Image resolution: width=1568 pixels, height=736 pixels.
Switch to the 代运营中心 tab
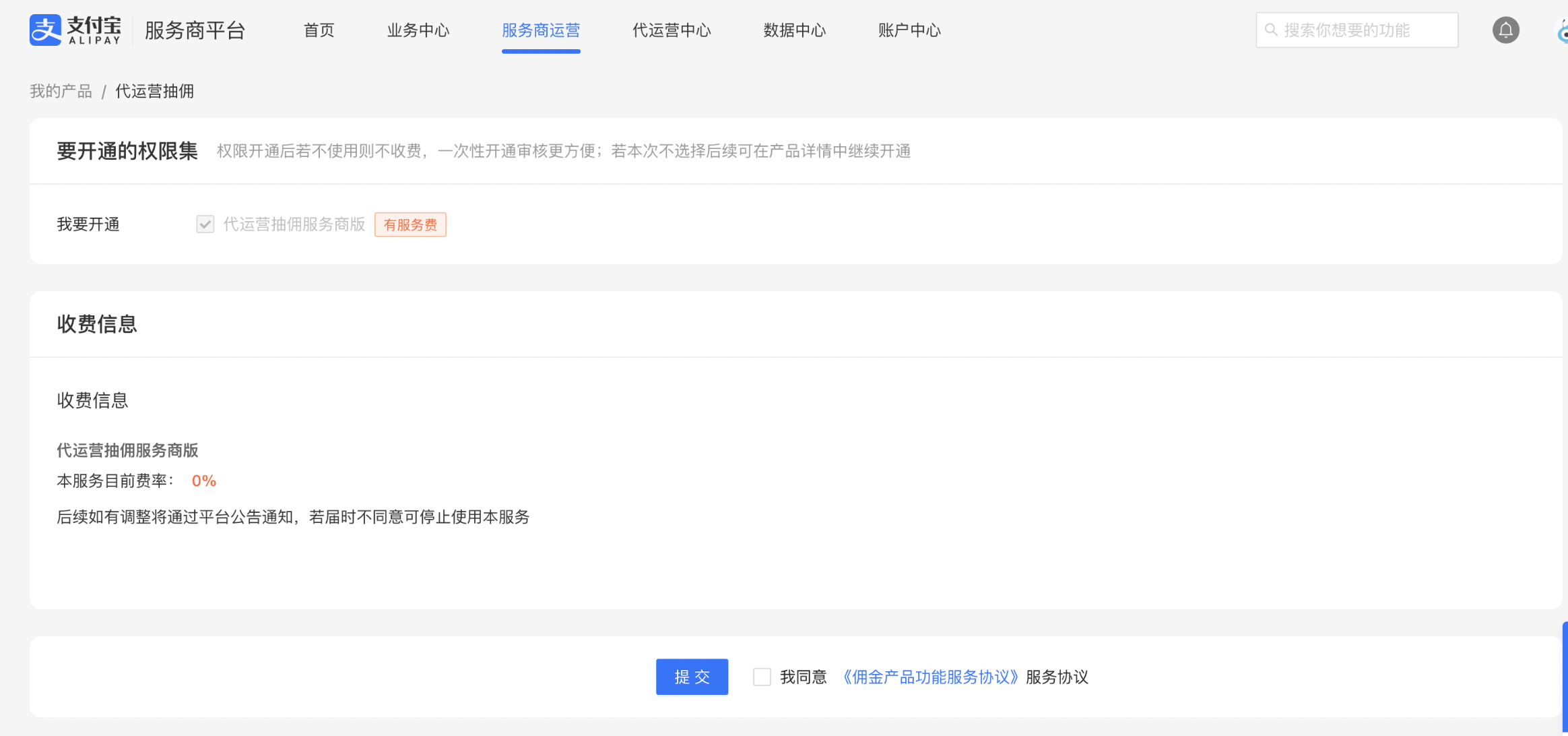(671, 30)
